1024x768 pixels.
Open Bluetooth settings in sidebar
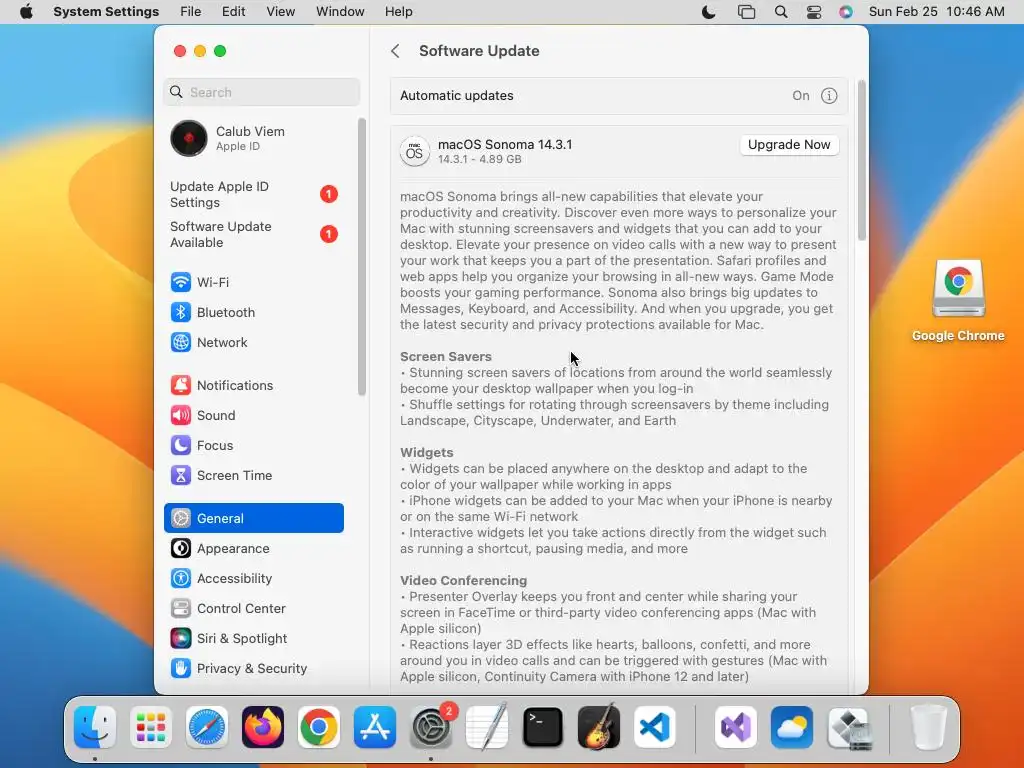pos(253,312)
